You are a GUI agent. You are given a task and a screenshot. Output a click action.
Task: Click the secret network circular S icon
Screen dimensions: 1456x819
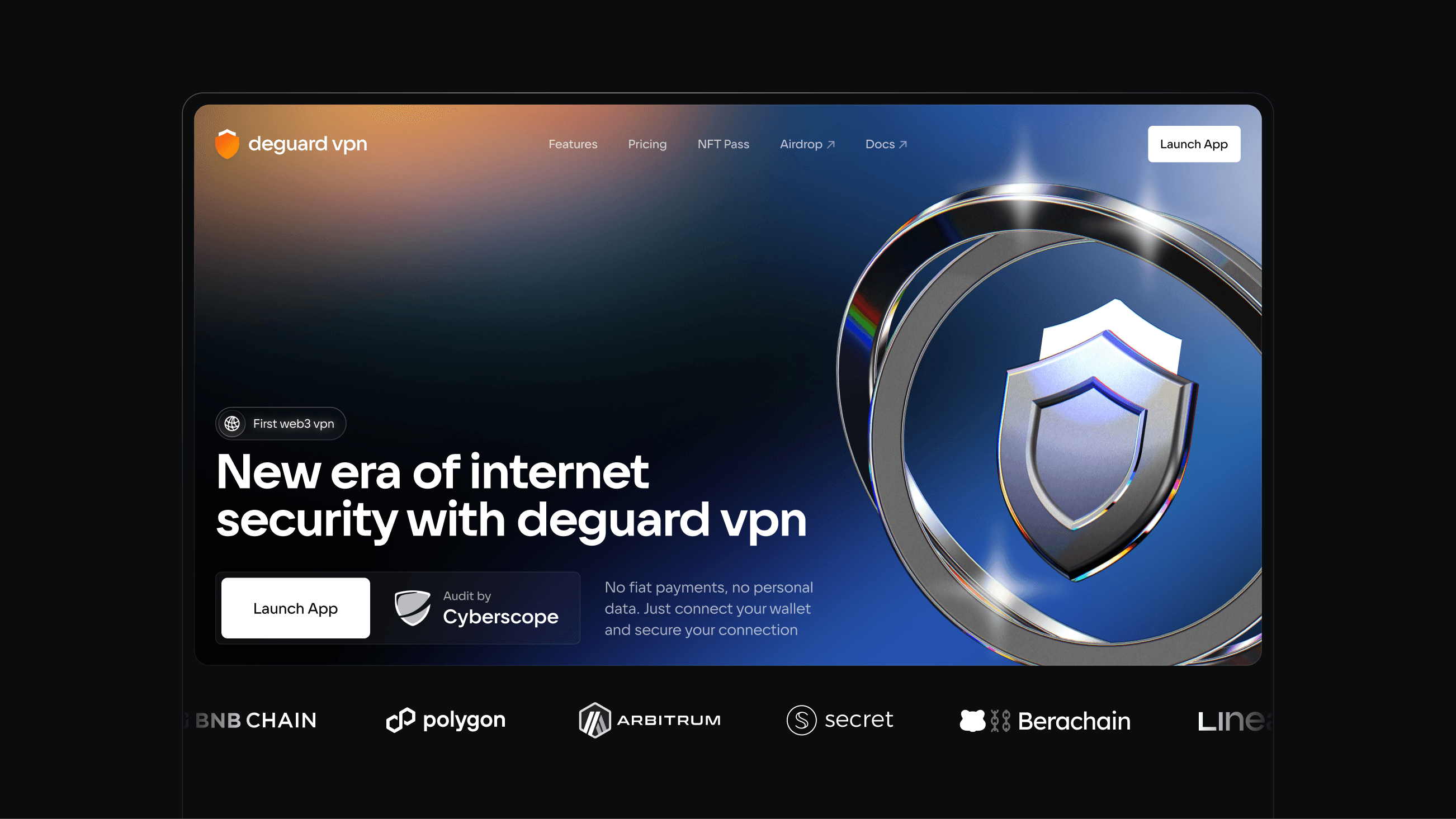(x=801, y=720)
